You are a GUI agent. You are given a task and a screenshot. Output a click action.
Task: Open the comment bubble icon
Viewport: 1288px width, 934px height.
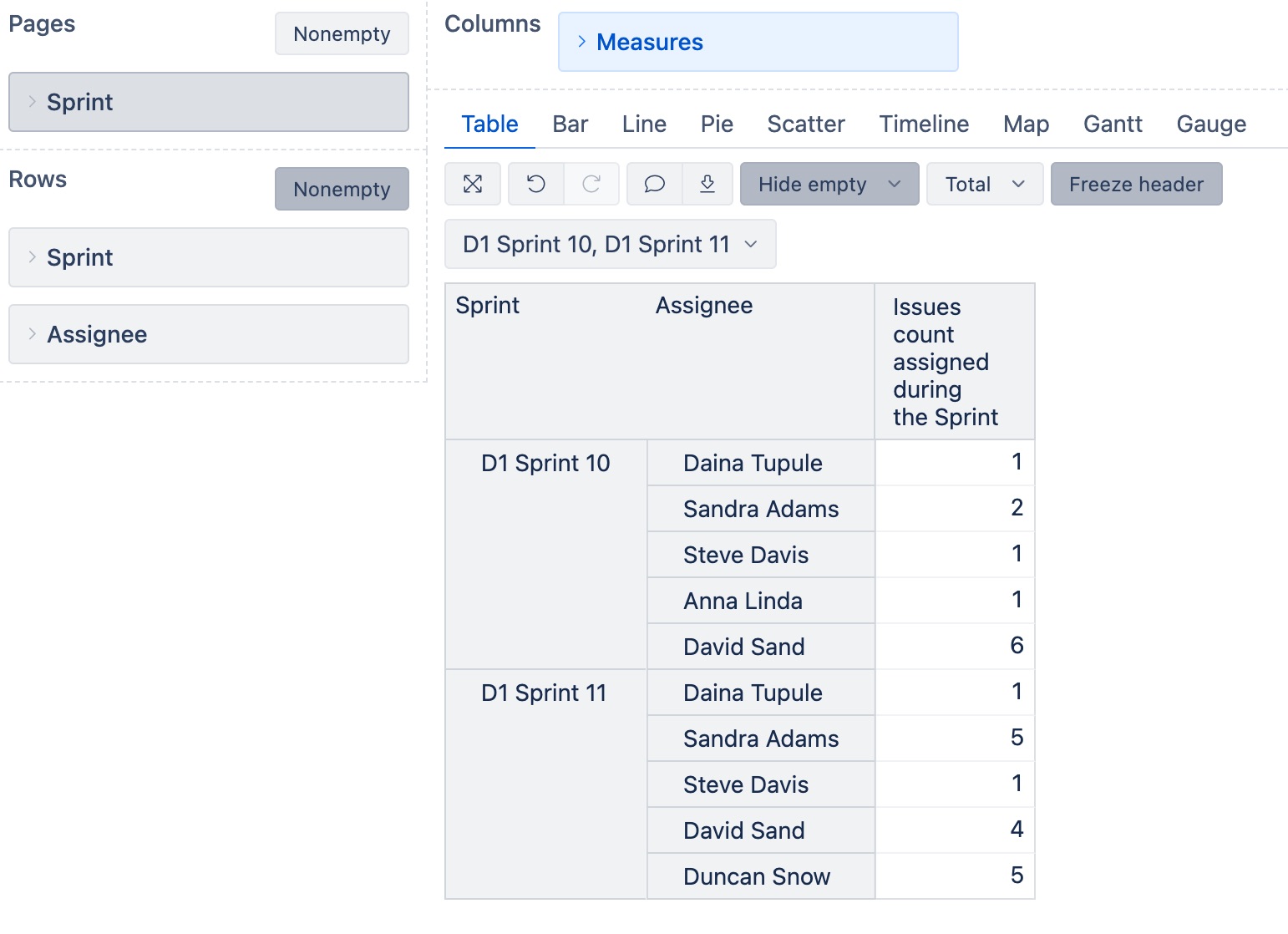point(655,184)
